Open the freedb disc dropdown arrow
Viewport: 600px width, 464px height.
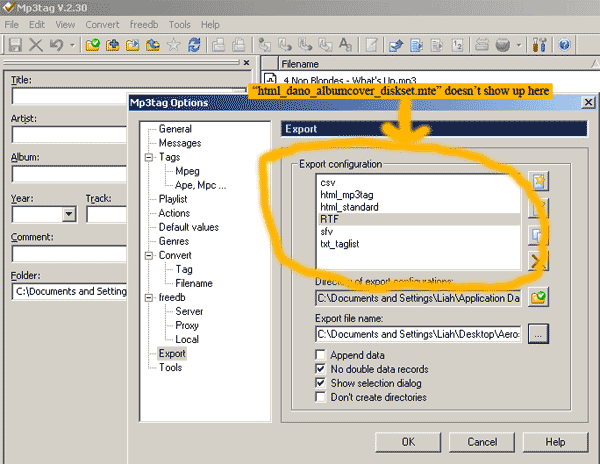pyautogui.click(x=519, y=45)
